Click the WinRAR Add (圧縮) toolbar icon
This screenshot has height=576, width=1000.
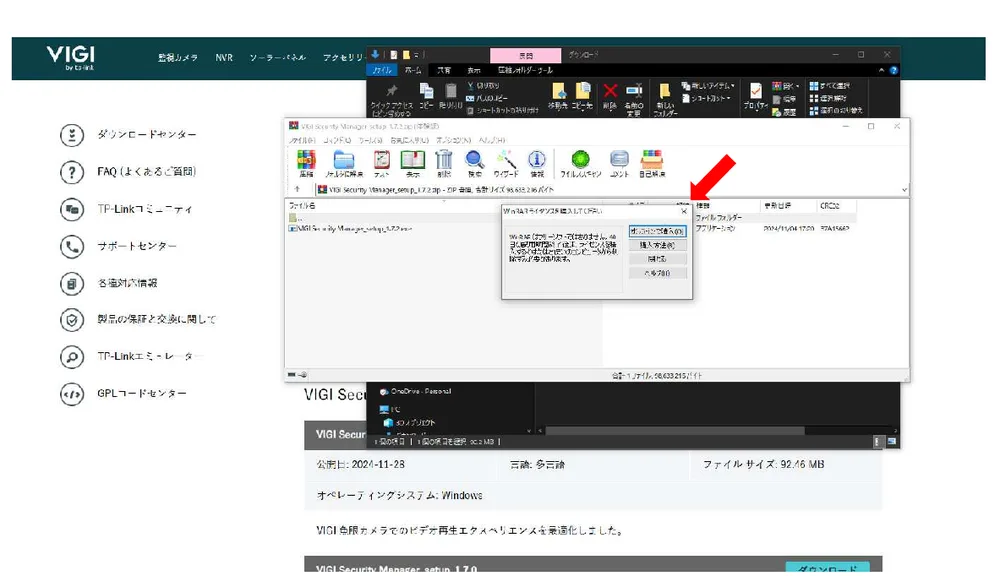(x=306, y=163)
